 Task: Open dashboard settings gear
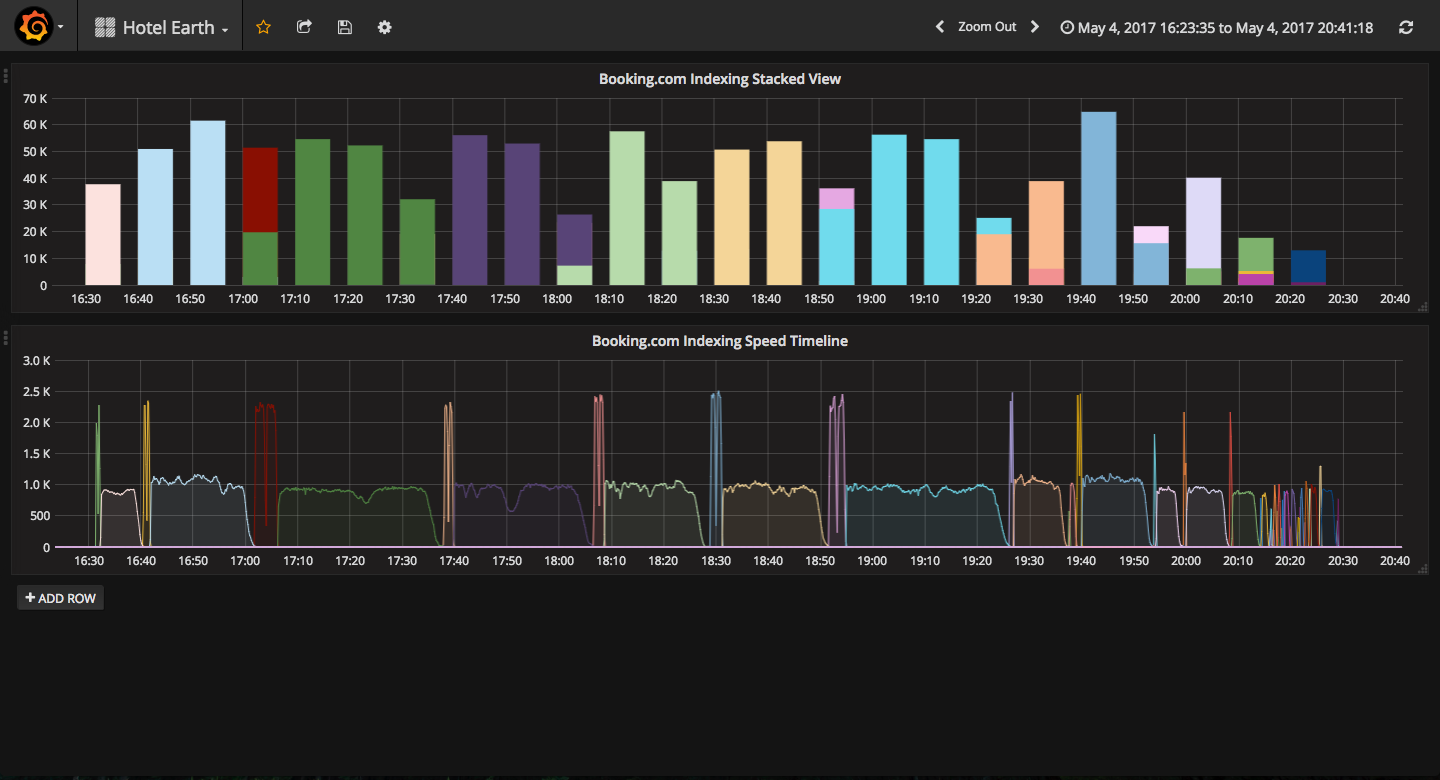[385, 28]
